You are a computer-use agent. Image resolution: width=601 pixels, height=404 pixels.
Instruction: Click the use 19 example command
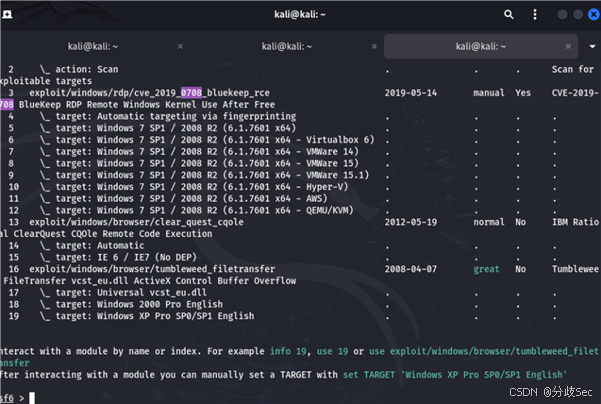[332, 351]
